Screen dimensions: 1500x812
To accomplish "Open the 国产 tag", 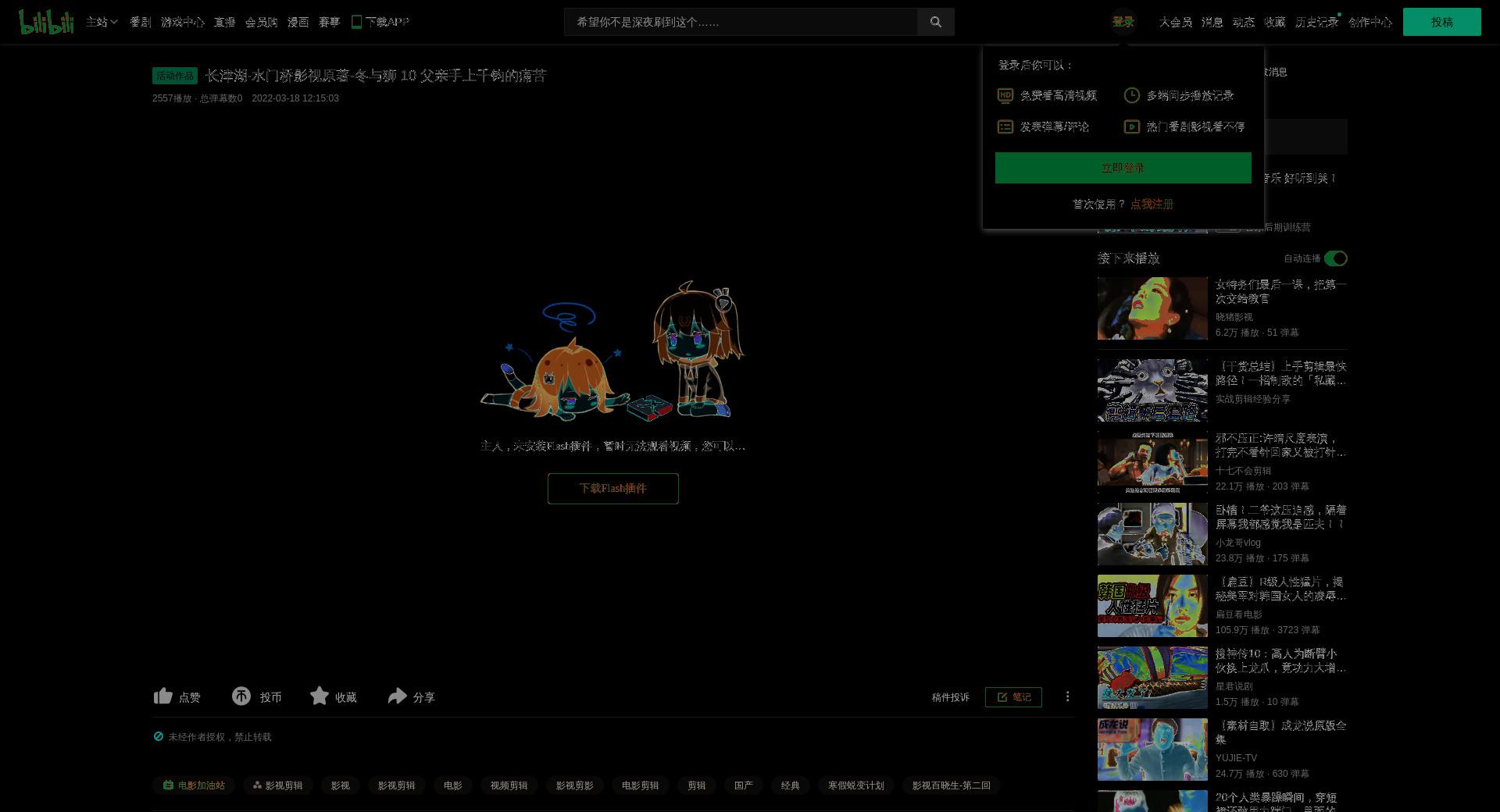I will click(743, 785).
